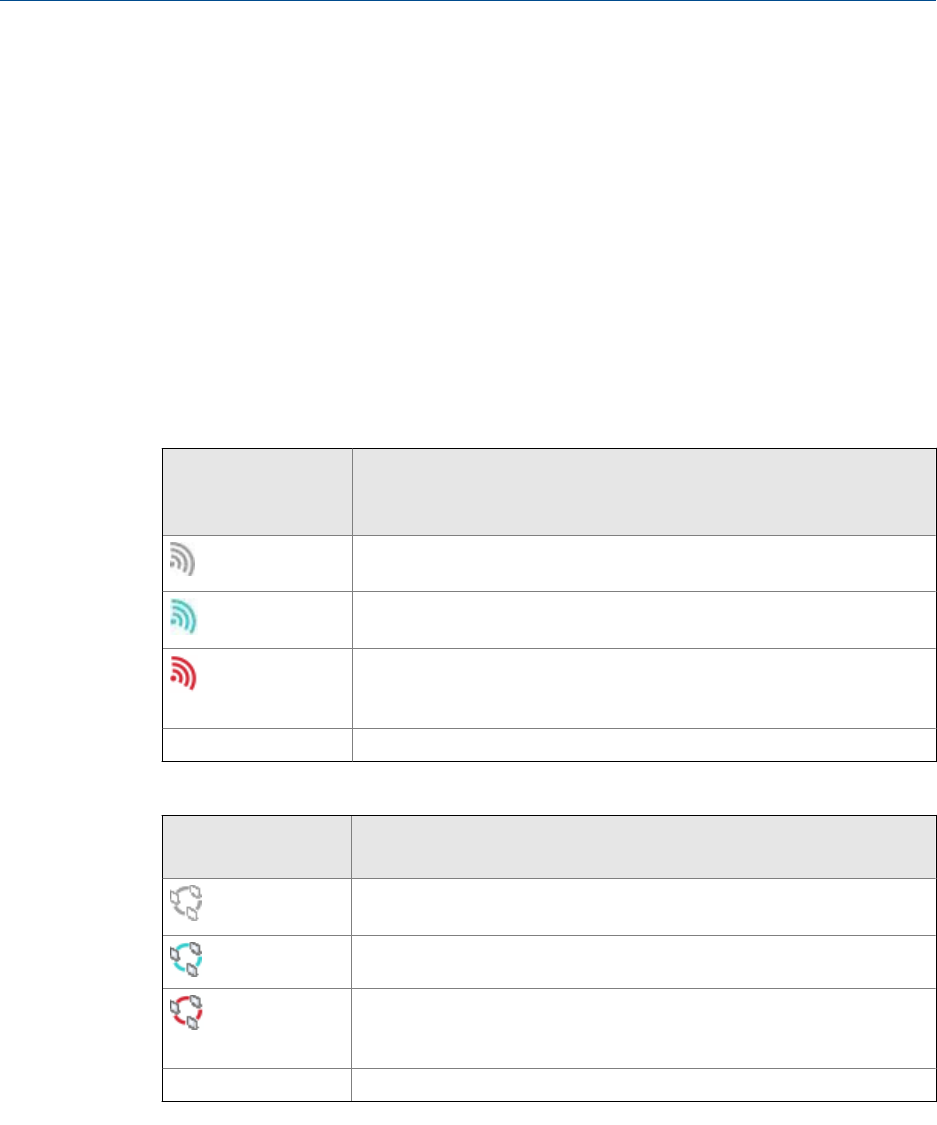Image resolution: width=937 pixels, height=1125 pixels.
Task: Select the mesh table's bottom-right cell
Action: coord(644,1085)
